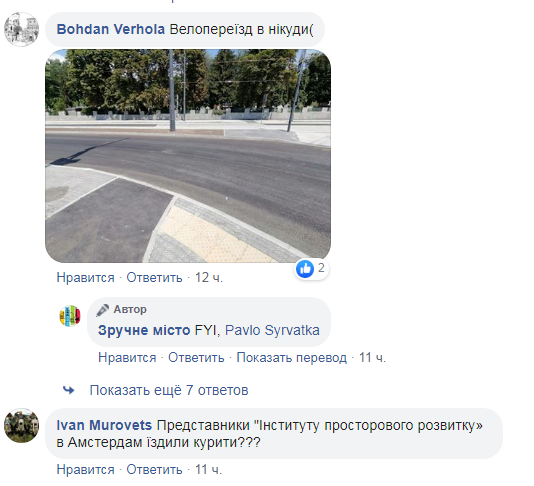Open Pavlo Syrvatka tagged profile
Viewport: 534px width, 486px height.
click(272, 330)
